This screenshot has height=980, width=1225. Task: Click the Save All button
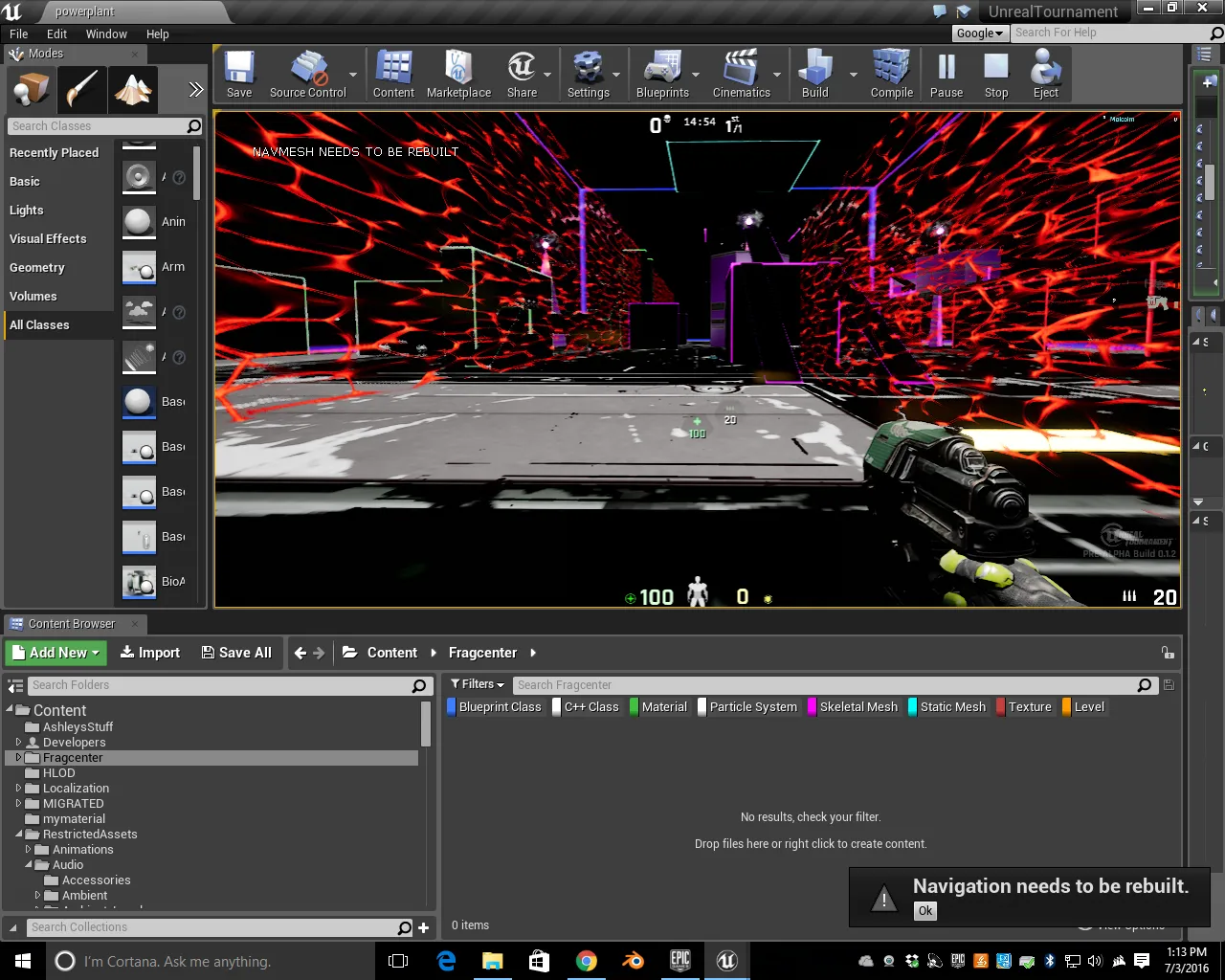tap(236, 653)
